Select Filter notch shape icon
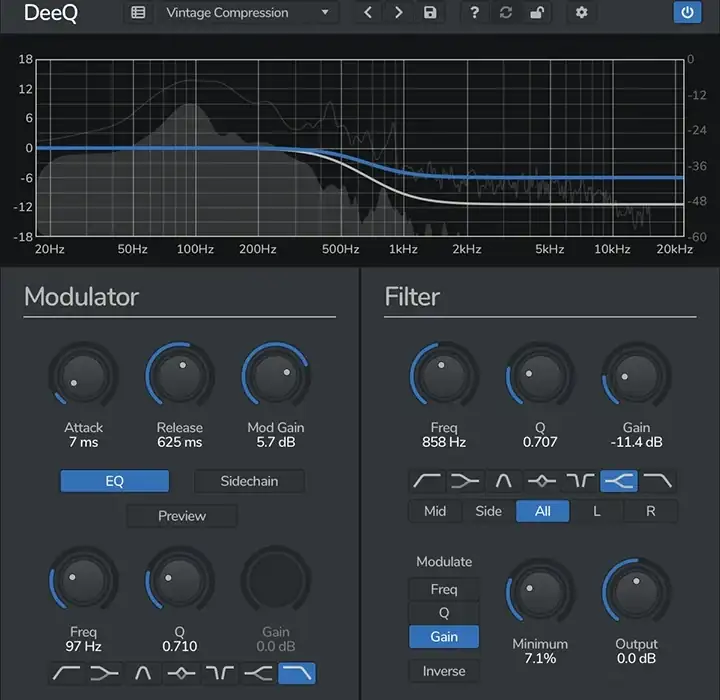The width and height of the screenshot is (720, 700). (580, 481)
